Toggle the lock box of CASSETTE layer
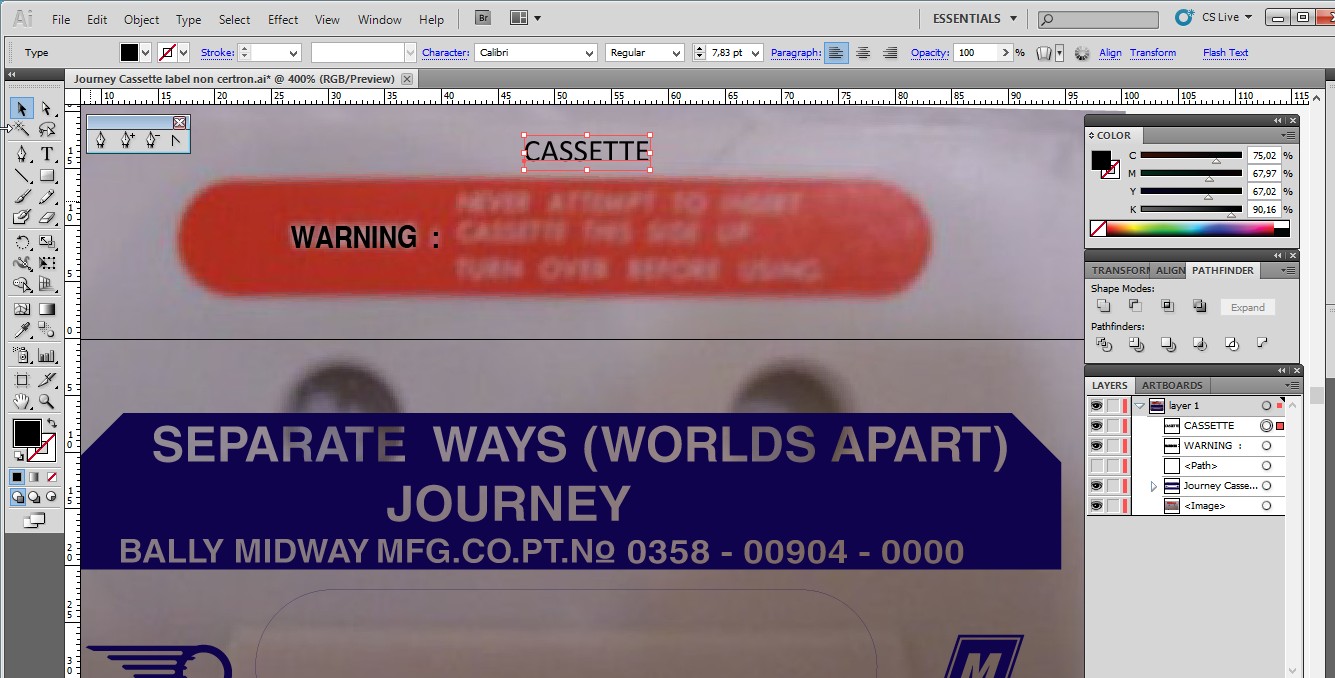Screen dimensions: 1335x678 pyautogui.click(x=1112, y=426)
